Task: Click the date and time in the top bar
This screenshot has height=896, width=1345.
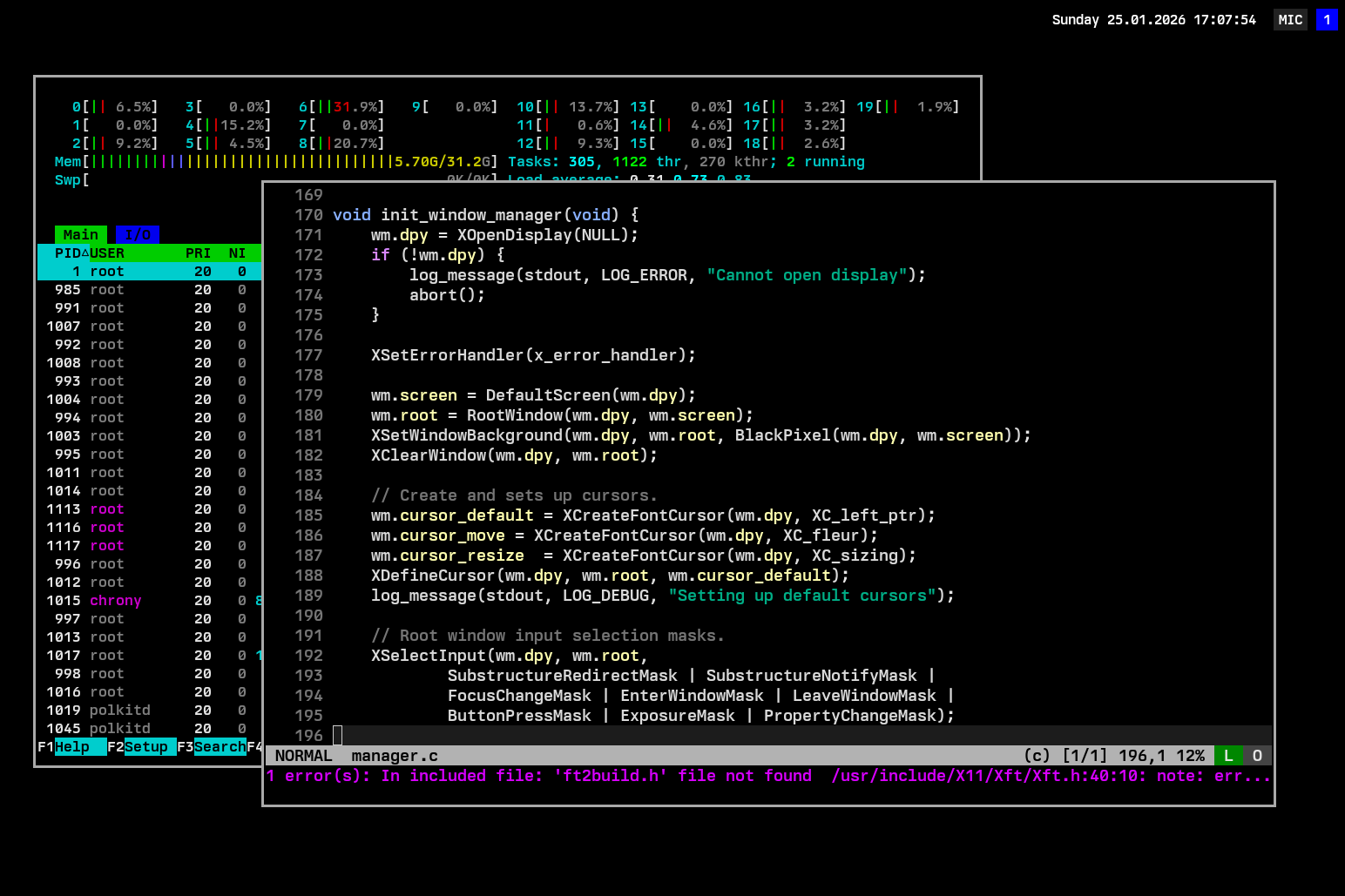Action: (x=1153, y=20)
